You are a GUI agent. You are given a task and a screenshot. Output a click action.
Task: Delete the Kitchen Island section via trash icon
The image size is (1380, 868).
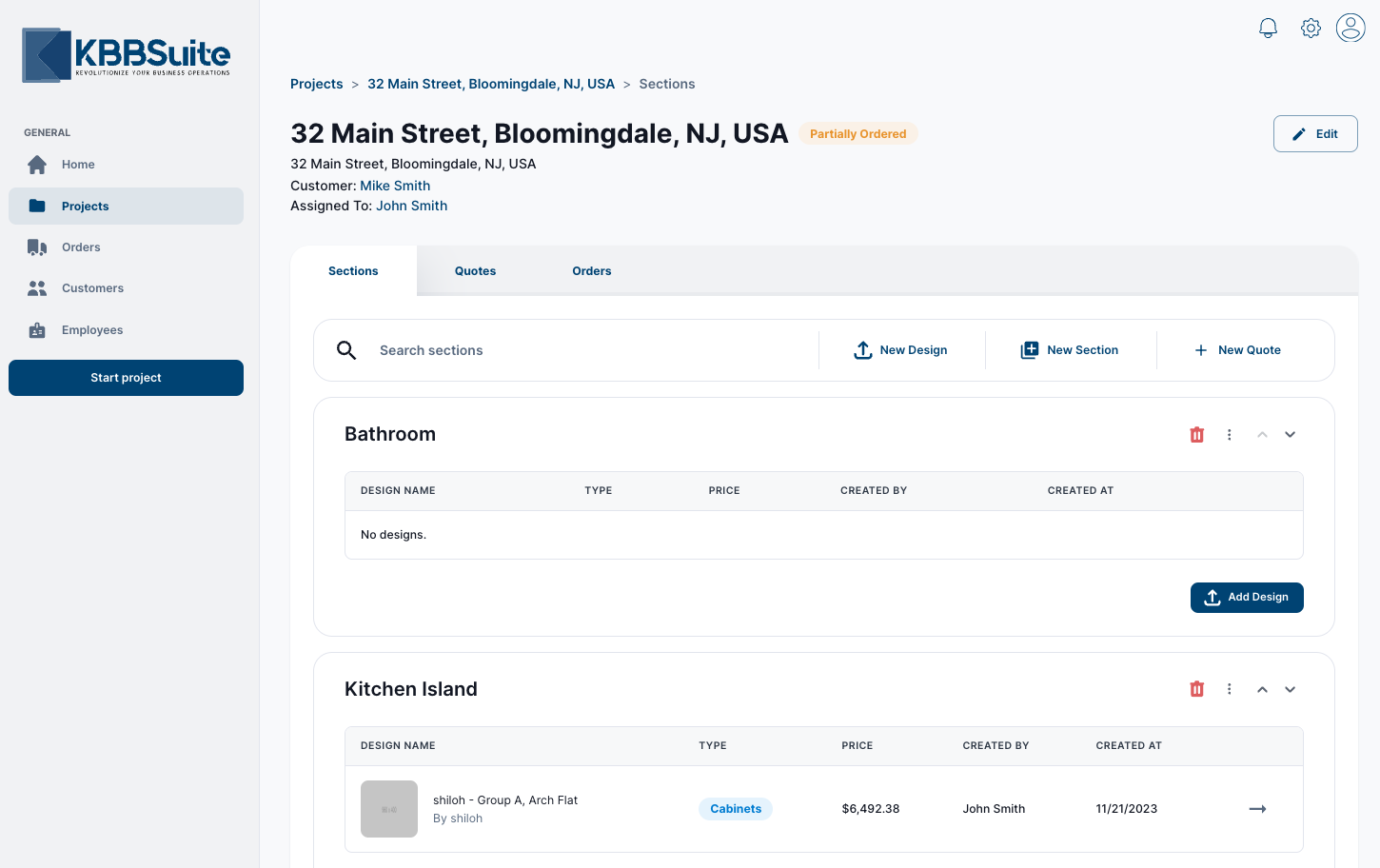point(1196,689)
